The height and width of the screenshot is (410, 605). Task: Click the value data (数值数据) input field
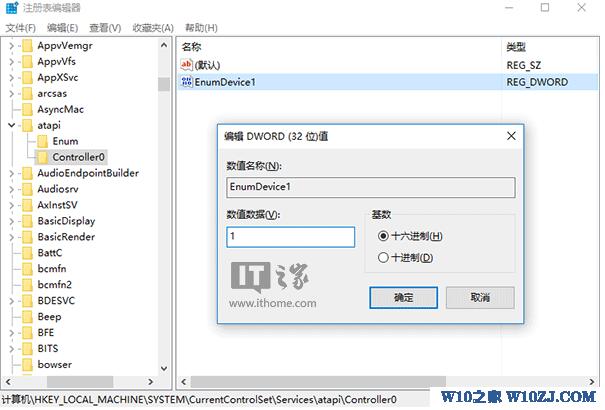(291, 237)
